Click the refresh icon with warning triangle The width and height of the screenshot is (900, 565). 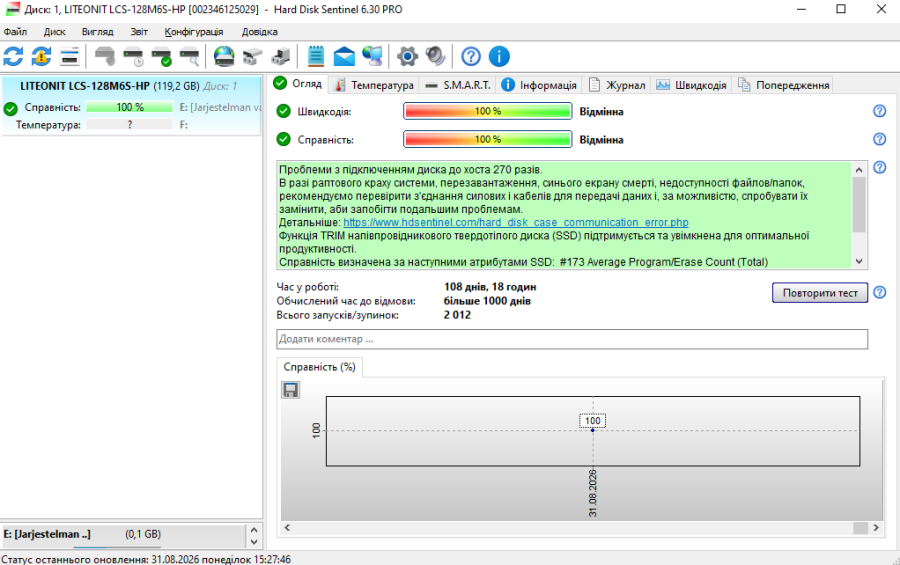pos(41,56)
